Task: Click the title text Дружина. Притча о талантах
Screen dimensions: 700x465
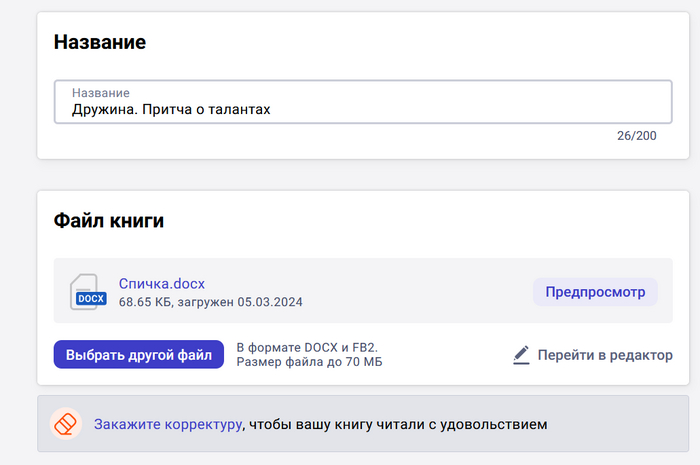Action: 171,109
